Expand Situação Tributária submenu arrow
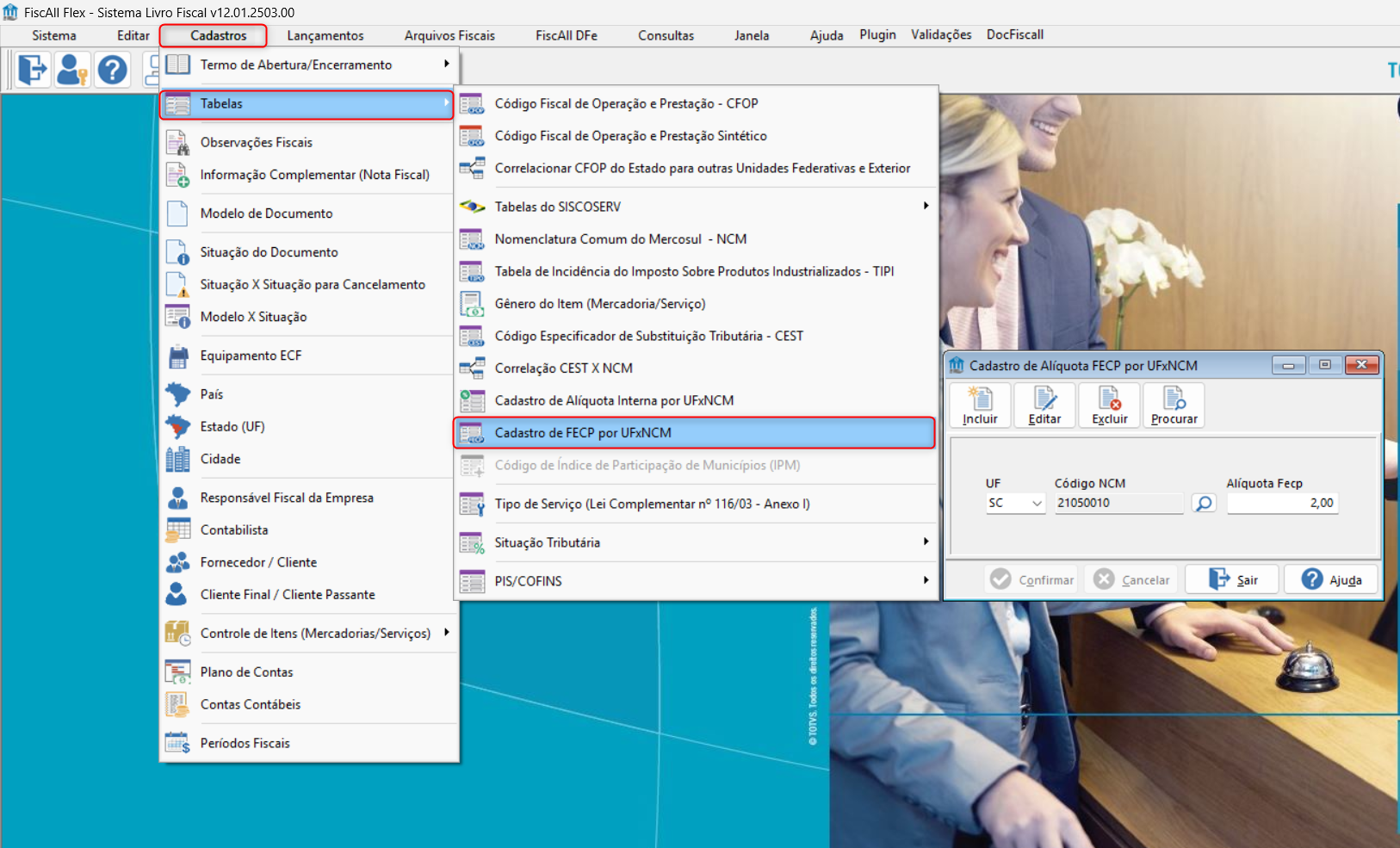The height and width of the screenshot is (848, 1400). point(926,542)
